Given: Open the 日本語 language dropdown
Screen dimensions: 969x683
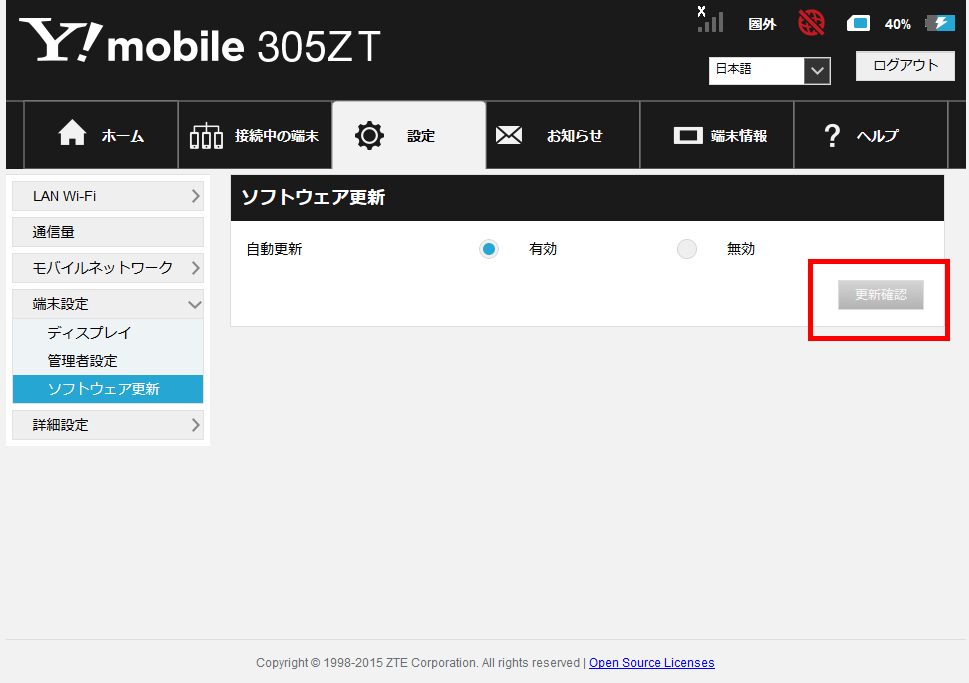Looking at the screenshot, I should click(x=769, y=70).
